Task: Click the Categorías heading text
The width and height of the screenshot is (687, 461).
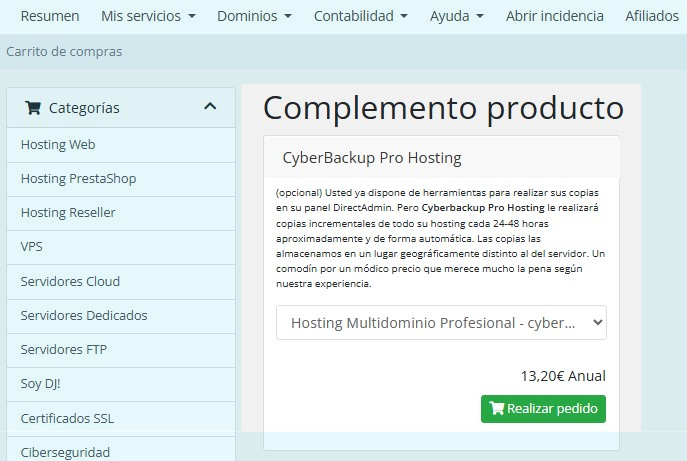Action: click(x=84, y=108)
